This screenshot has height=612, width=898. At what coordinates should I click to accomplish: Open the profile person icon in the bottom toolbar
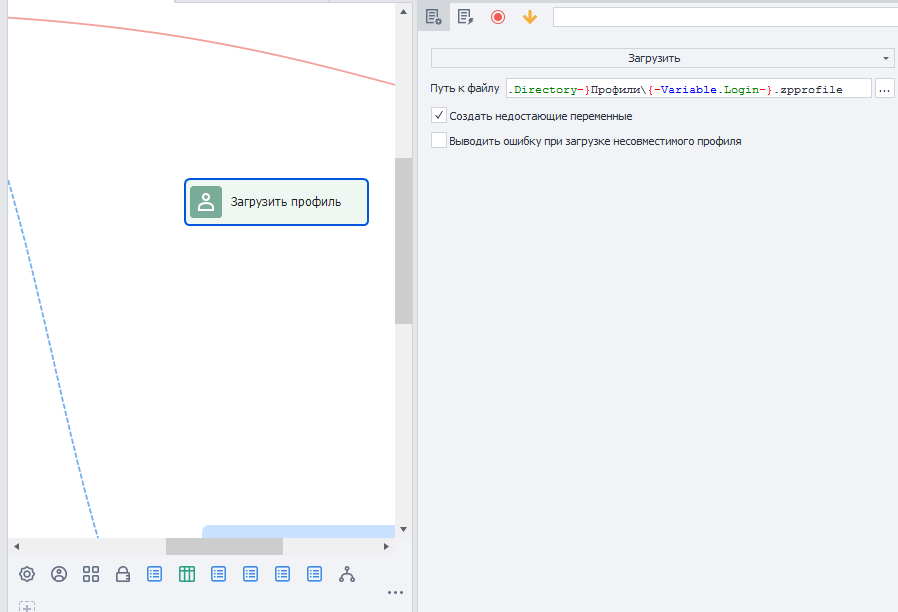59,574
